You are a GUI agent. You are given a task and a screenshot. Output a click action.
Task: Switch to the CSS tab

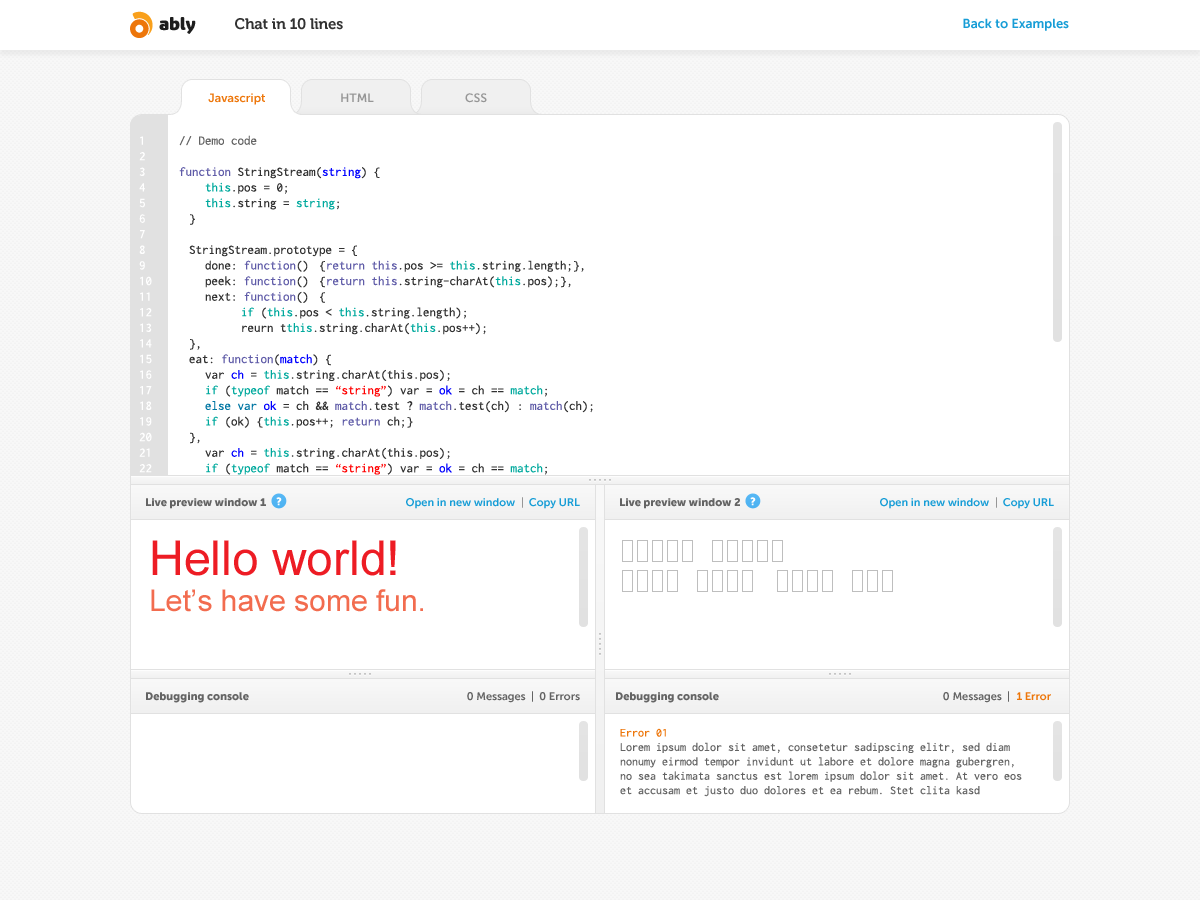[x=476, y=98]
